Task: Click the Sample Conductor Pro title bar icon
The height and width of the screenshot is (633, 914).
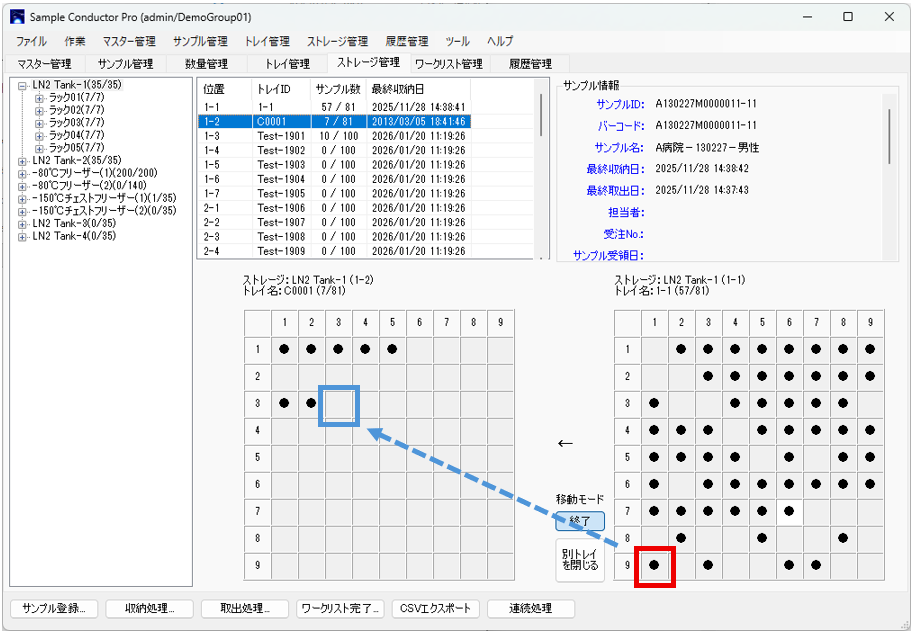Action: (17, 17)
